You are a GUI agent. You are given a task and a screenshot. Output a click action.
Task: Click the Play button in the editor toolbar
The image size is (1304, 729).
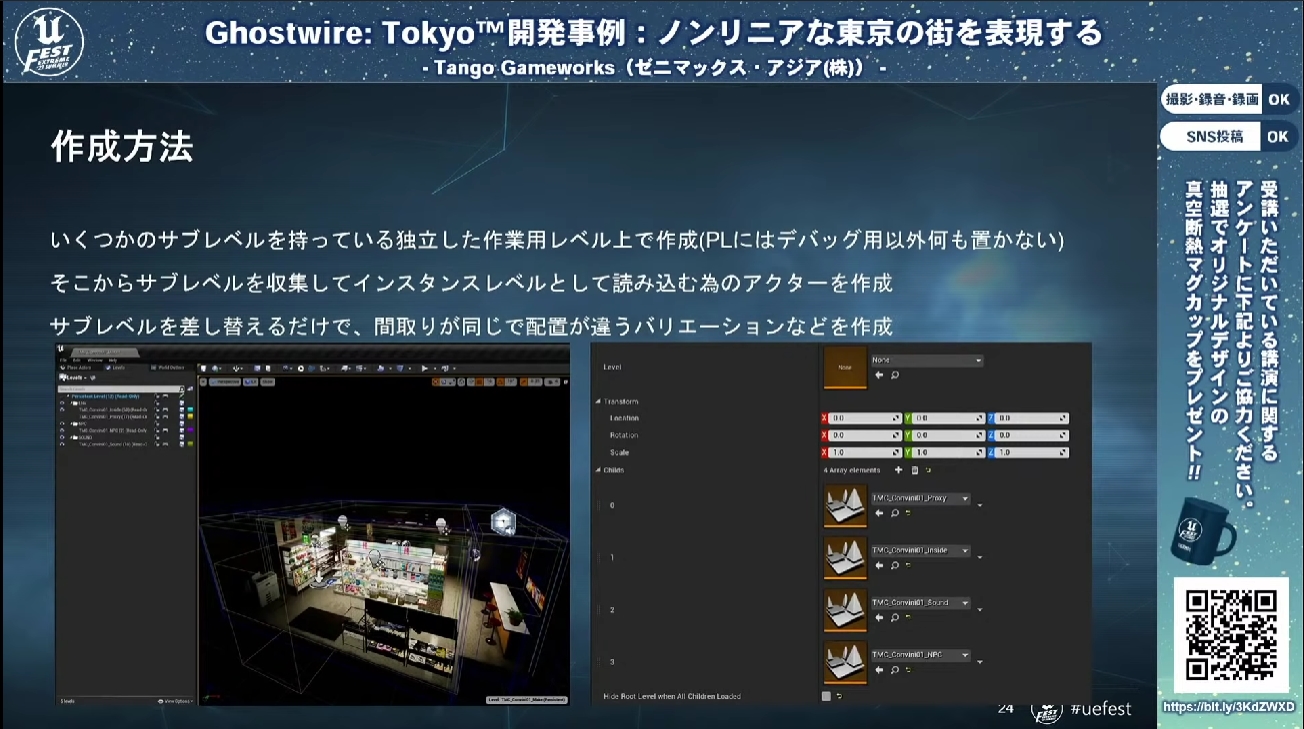pyautogui.click(x=426, y=368)
